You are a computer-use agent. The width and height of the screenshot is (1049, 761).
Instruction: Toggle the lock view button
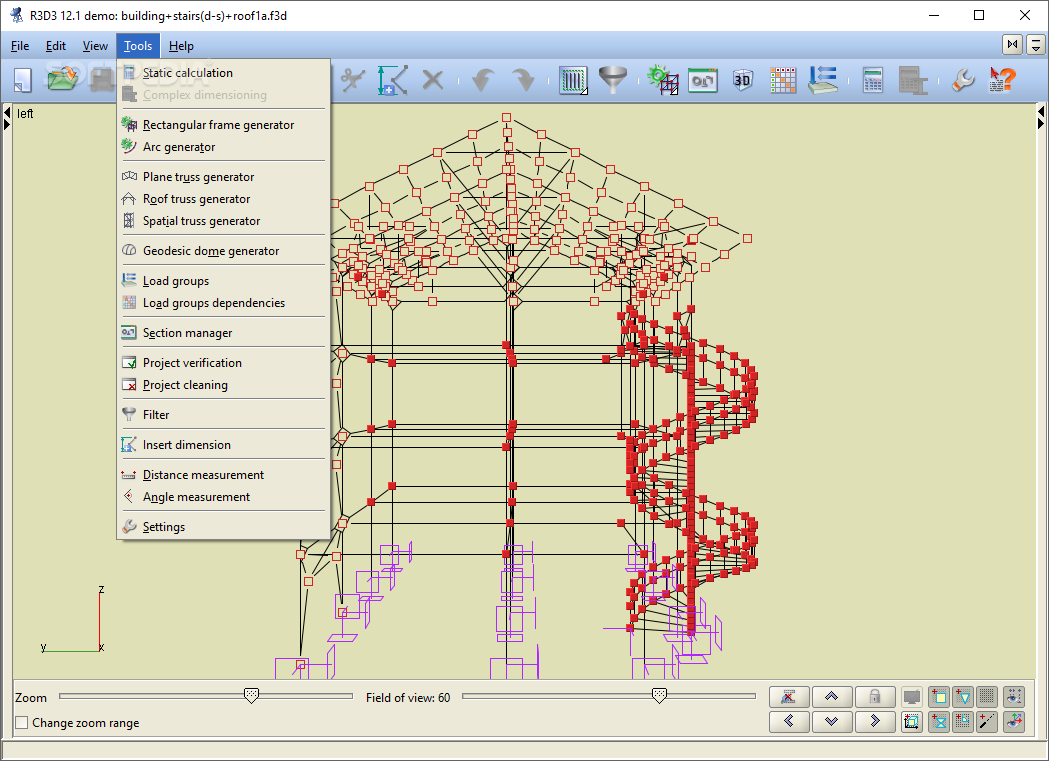[x=874, y=697]
